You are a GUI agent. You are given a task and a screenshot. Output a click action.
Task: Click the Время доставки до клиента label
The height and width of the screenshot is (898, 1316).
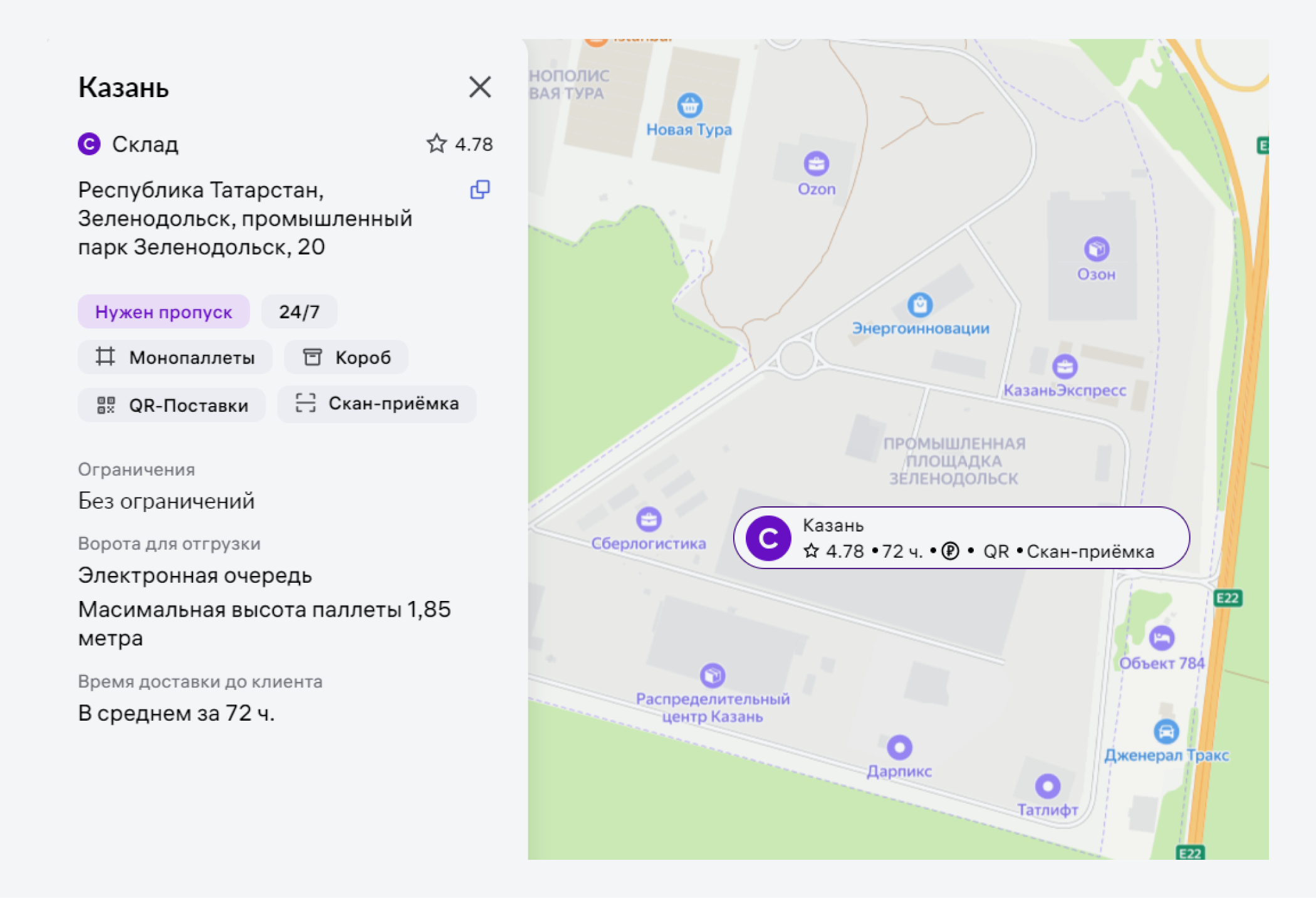[200, 681]
